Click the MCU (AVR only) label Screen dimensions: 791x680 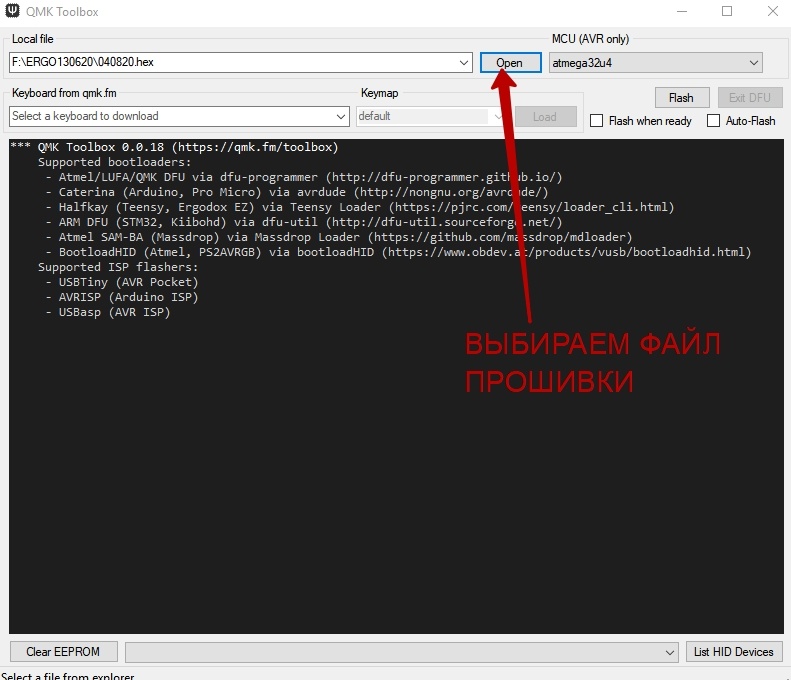tap(590, 39)
